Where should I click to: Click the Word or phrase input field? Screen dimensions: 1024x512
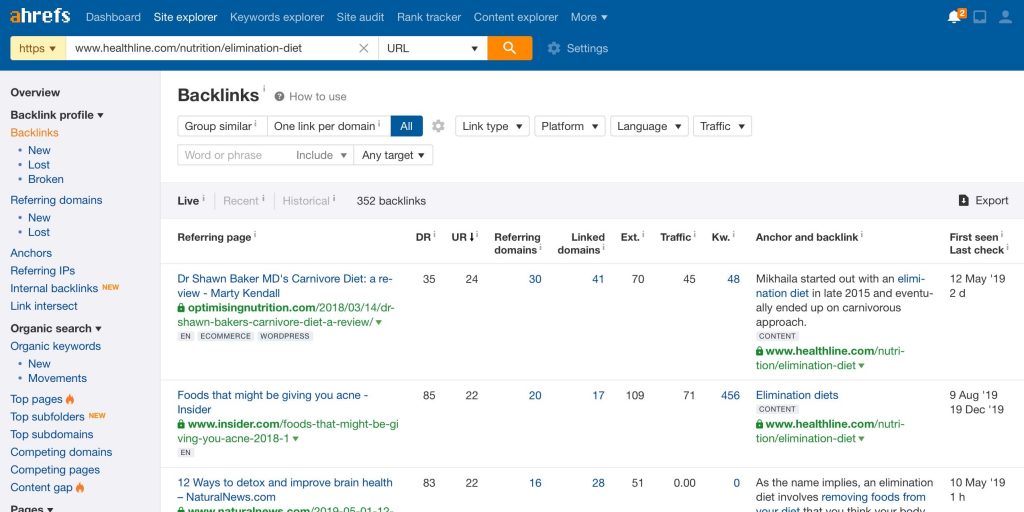[234, 155]
